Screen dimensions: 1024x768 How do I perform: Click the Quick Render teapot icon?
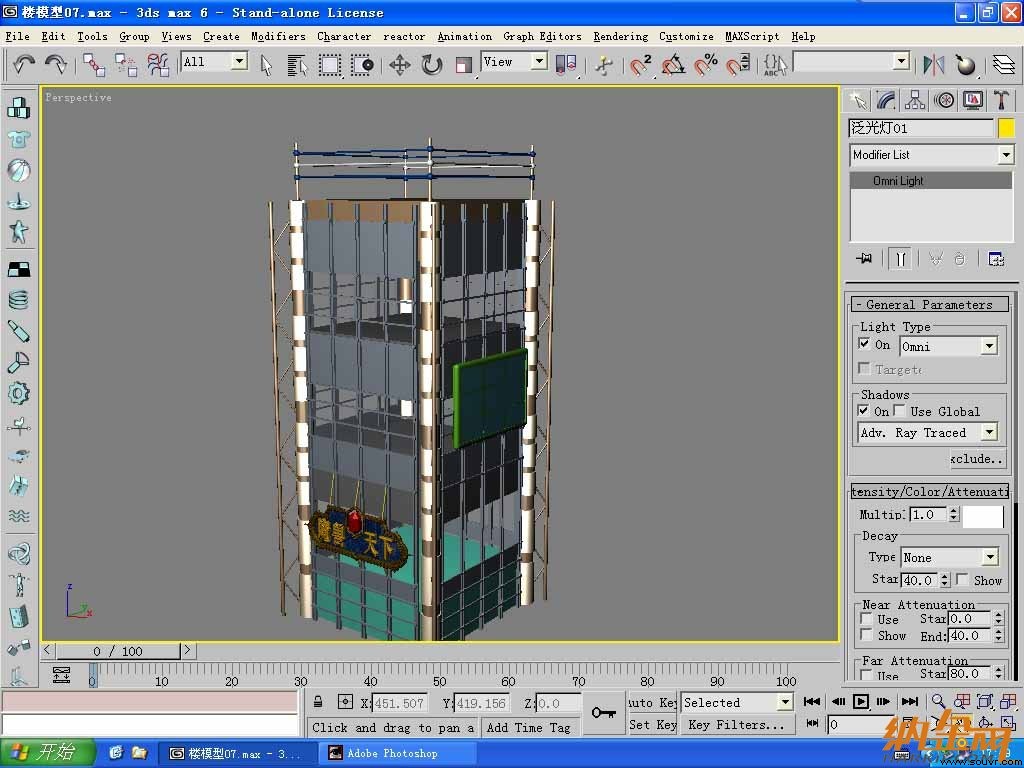tap(965, 64)
